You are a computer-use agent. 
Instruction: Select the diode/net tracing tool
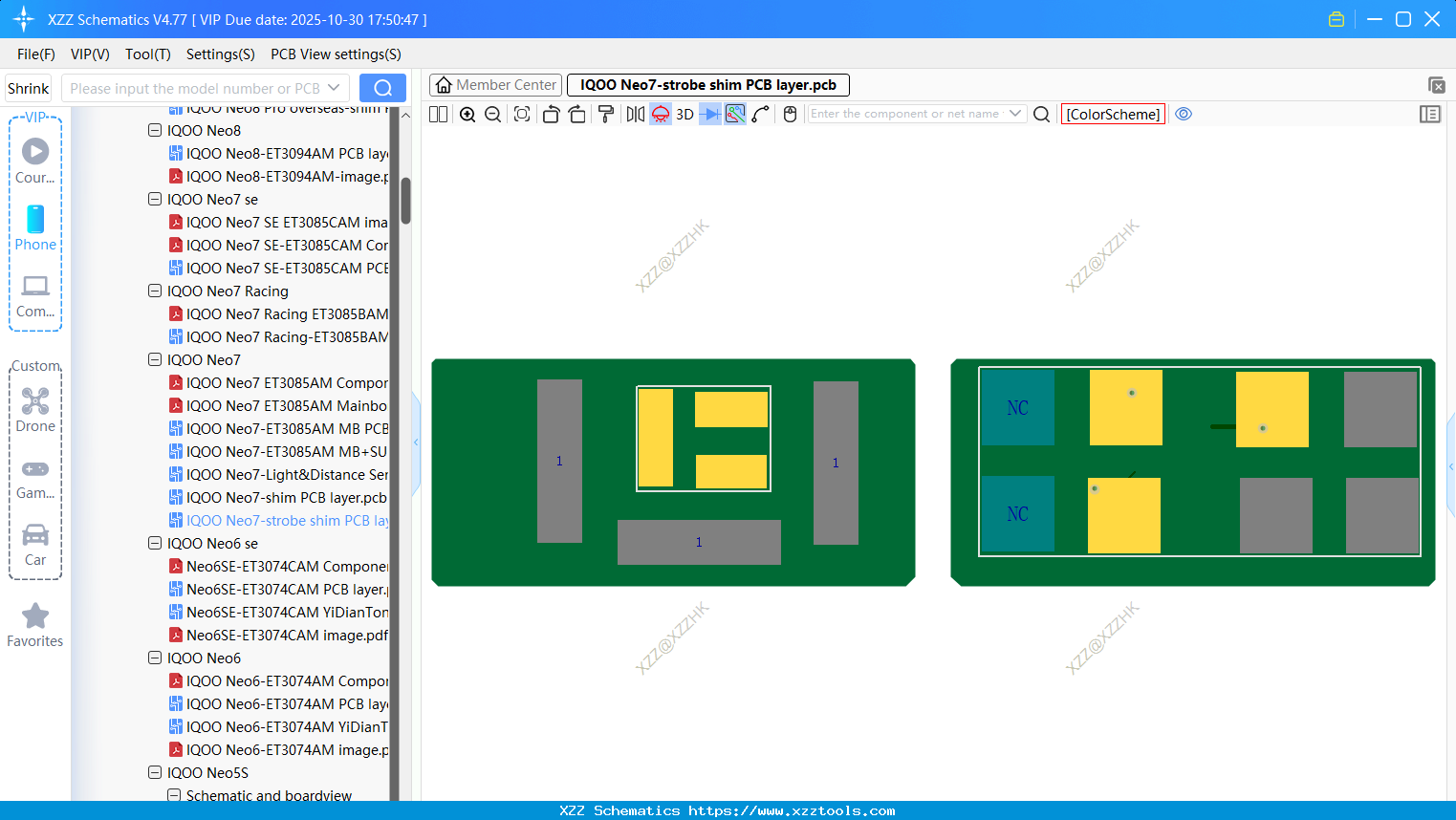pos(708,114)
